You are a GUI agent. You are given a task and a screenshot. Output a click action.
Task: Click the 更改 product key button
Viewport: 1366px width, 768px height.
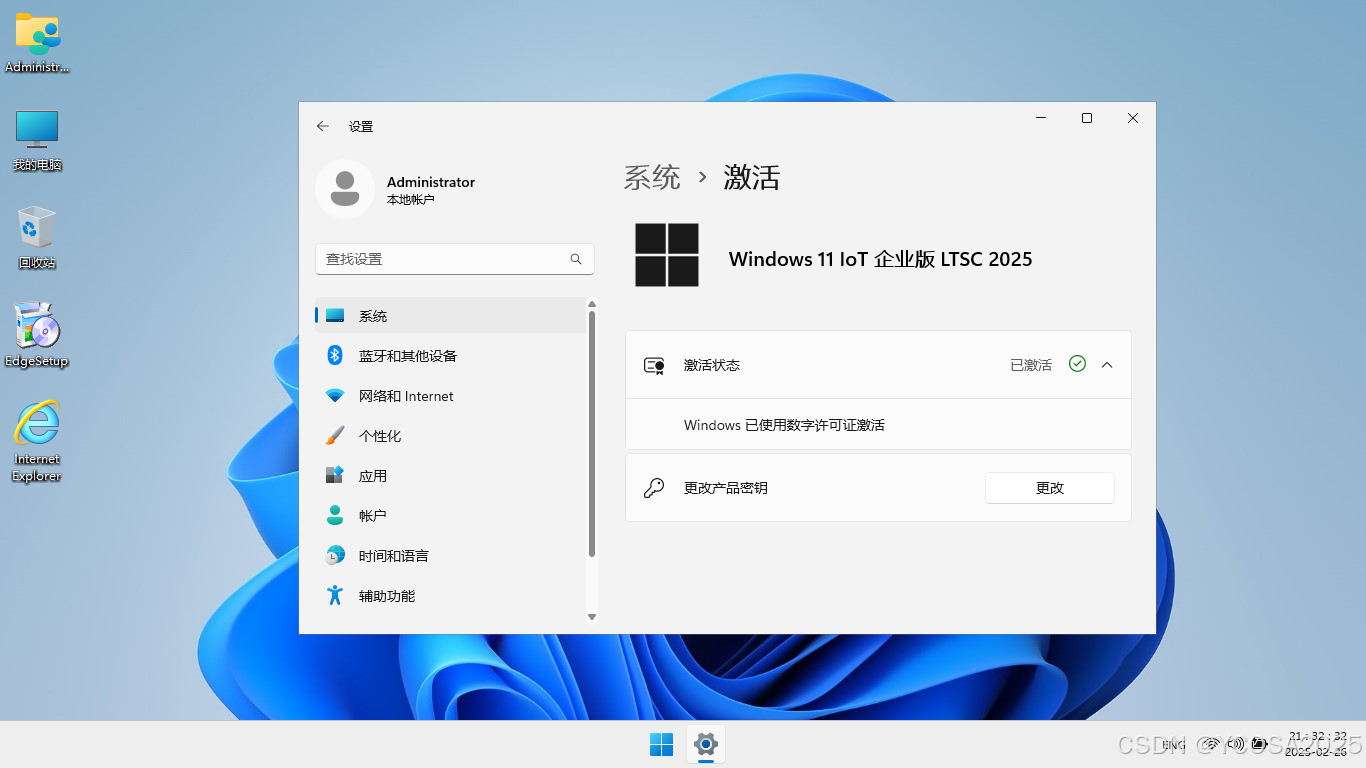click(x=1050, y=488)
